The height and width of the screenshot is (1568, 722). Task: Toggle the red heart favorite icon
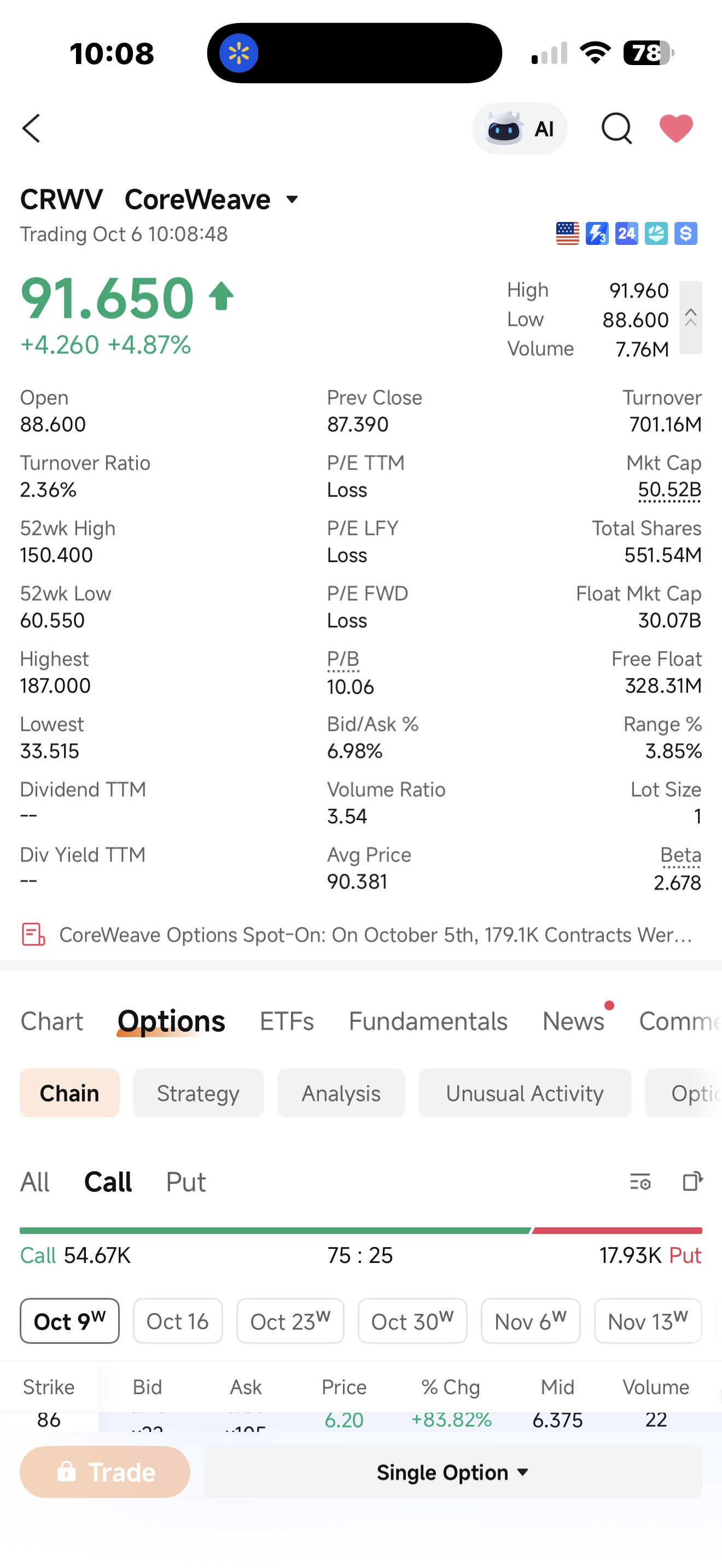[677, 128]
